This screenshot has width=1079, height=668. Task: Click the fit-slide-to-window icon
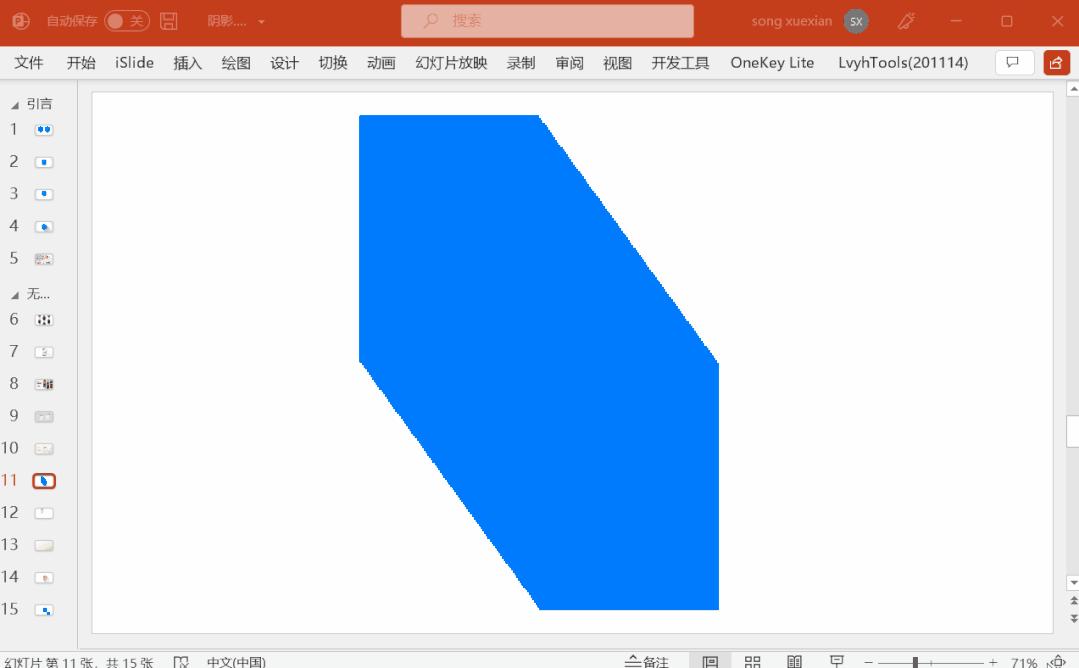(x=1057, y=661)
